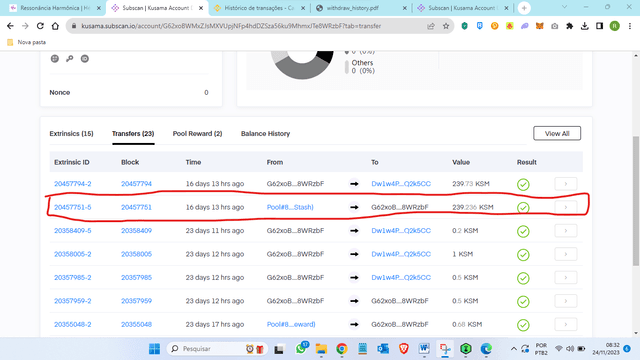This screenshot has height=360, width=640.
Task: Expand details of row 20358005-2
Action: tap(566, 254)
